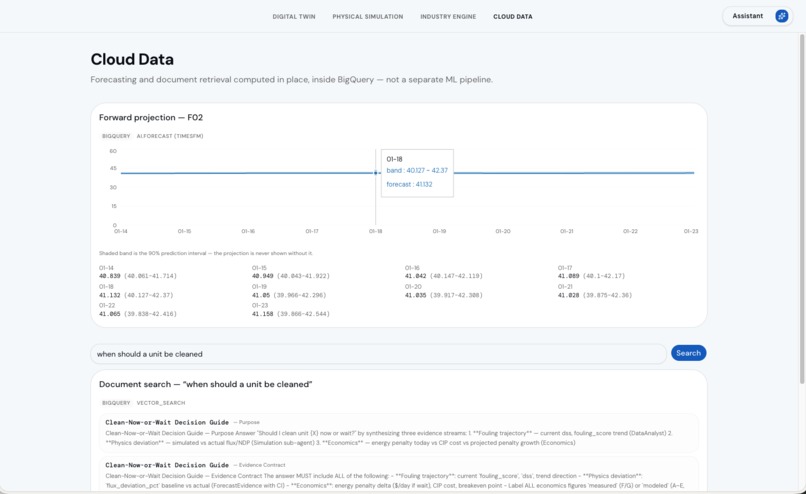Image resolution: width=806 pixels, height=494 pixels.
Task: Click the 01-21 x-axis label
Action: point(566,231)
